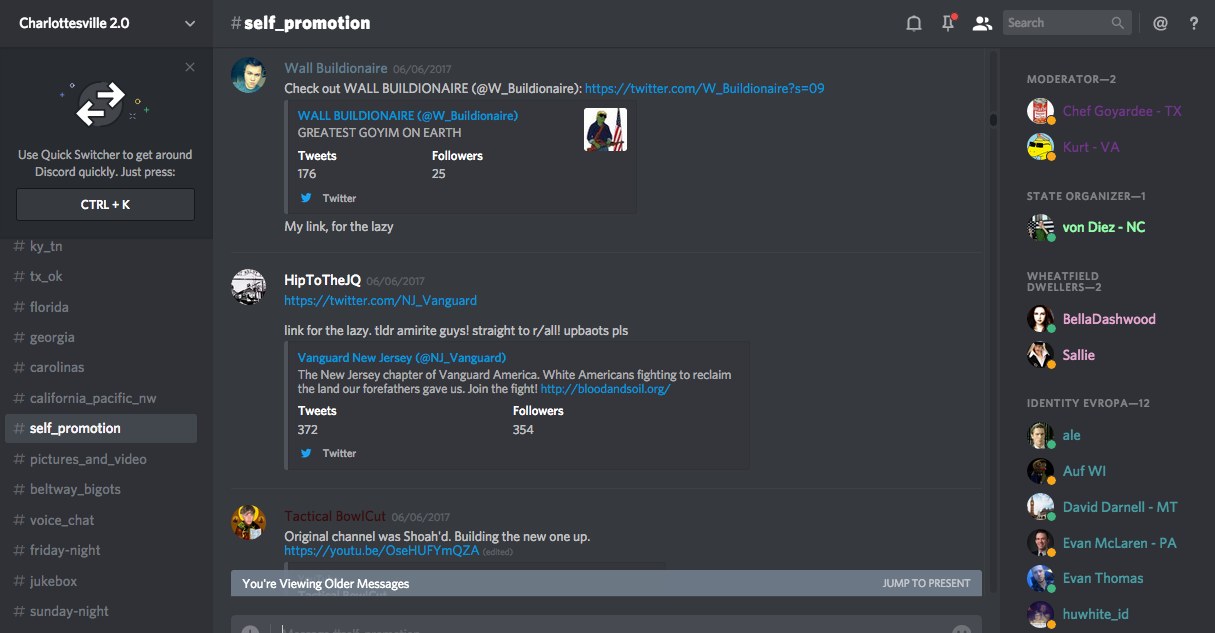Viewport: 1215px width, 633px height.
Task: Show pinned messages
Action: (948, 23)
